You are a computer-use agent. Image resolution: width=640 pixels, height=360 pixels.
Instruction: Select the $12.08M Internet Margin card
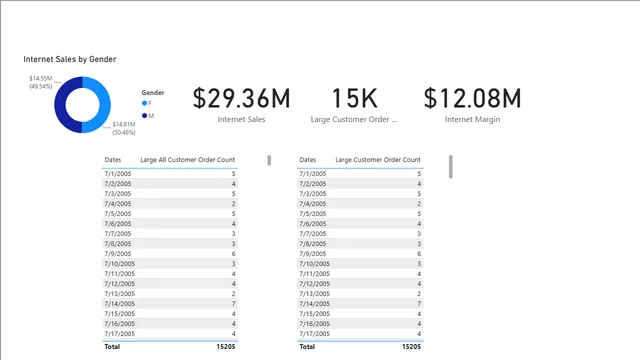coord(472,104)
